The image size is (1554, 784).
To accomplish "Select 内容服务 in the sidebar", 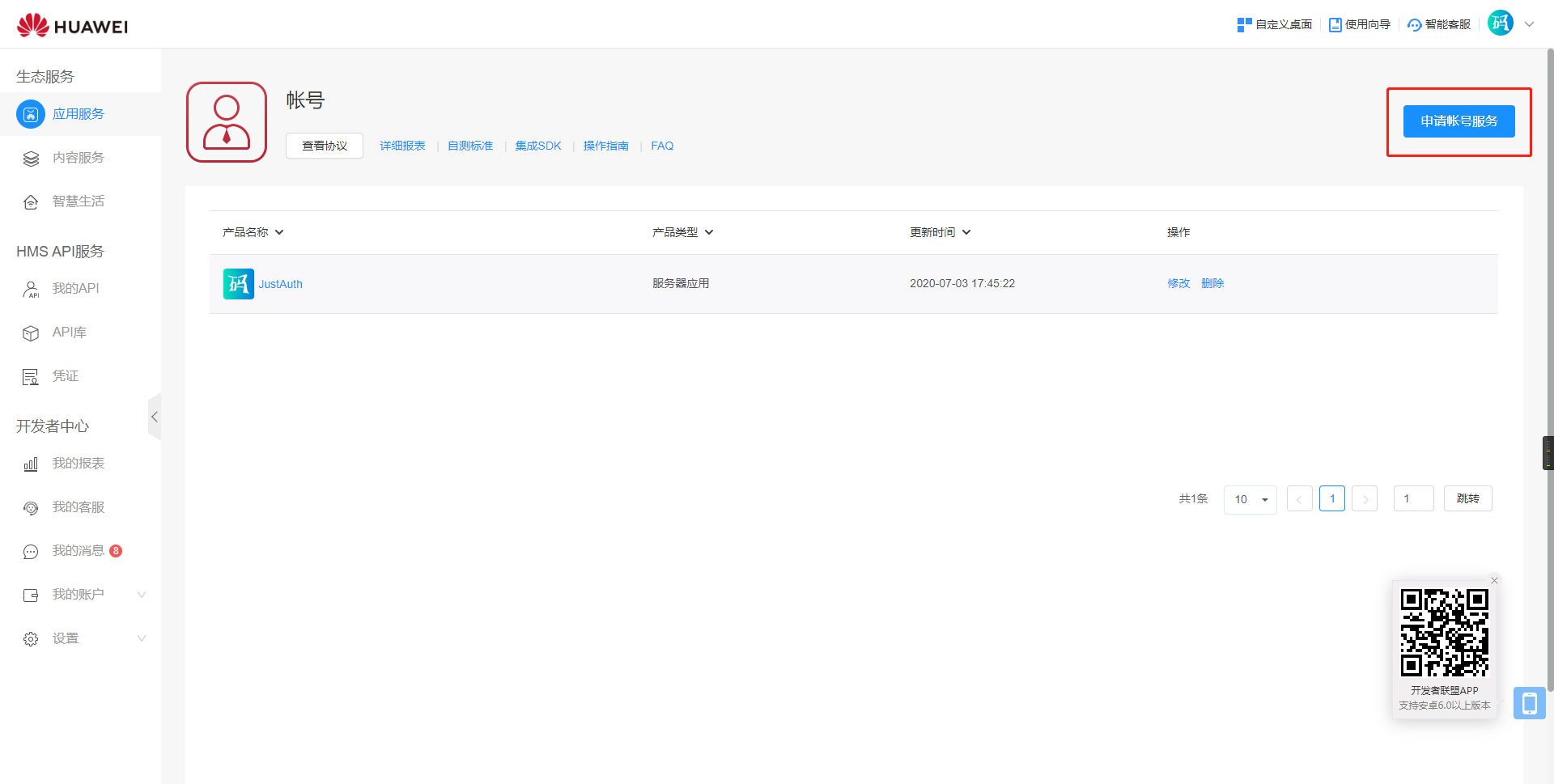I will pos(78,158).
